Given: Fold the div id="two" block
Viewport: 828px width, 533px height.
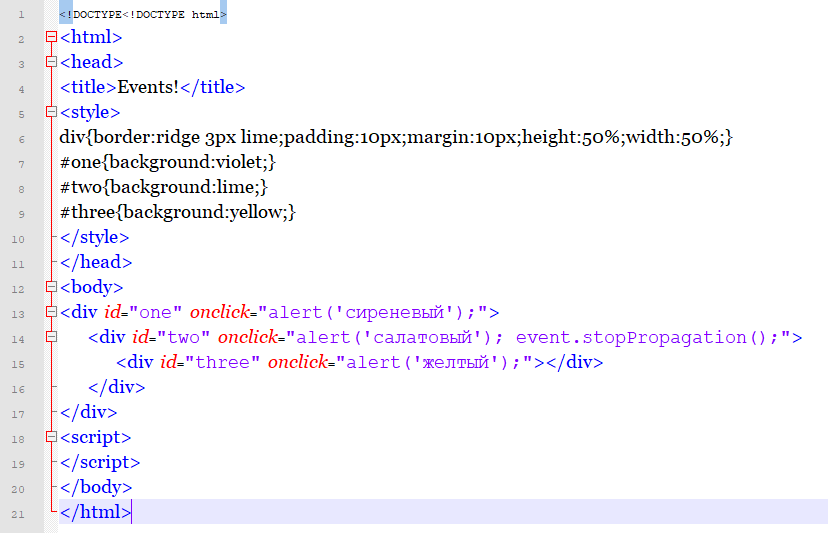Looking at the screenshot, I should pyautogui.click(x=51, y=338).
